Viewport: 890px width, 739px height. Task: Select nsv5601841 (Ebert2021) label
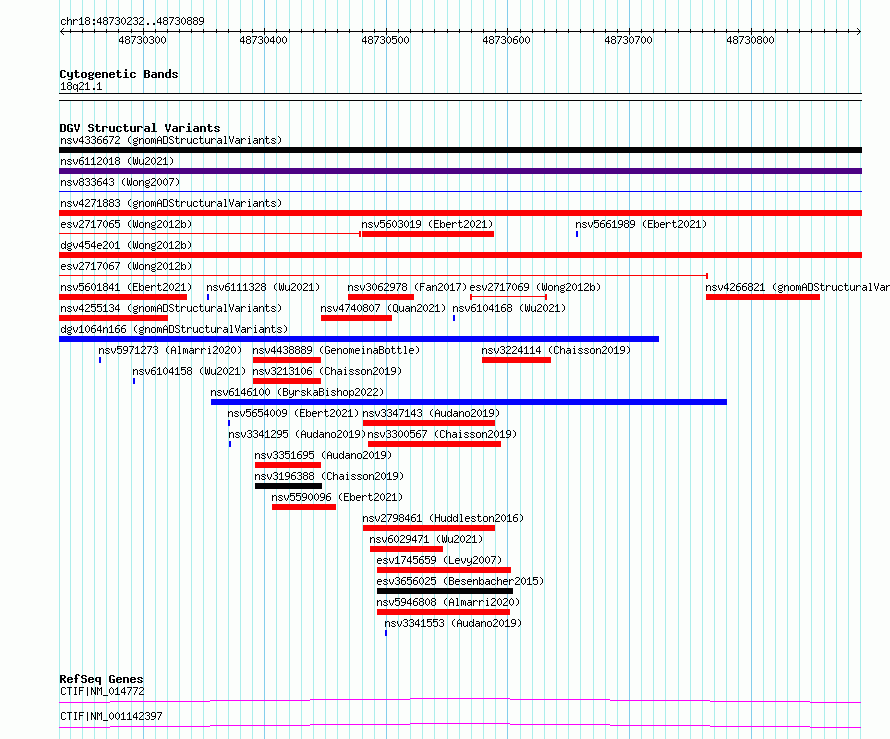[126, 287]
